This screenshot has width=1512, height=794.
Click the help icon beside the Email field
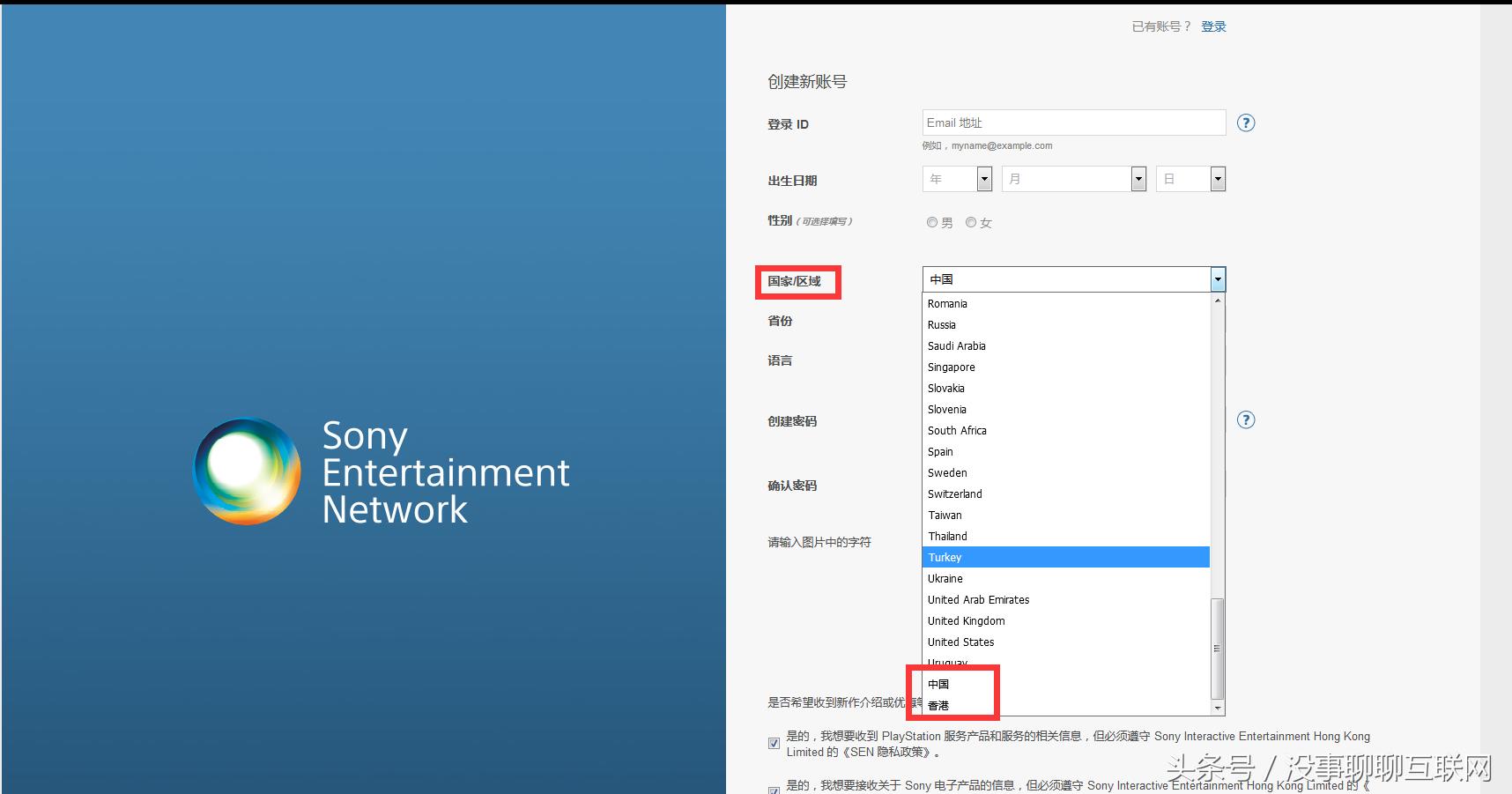(x=1246, y=122)
